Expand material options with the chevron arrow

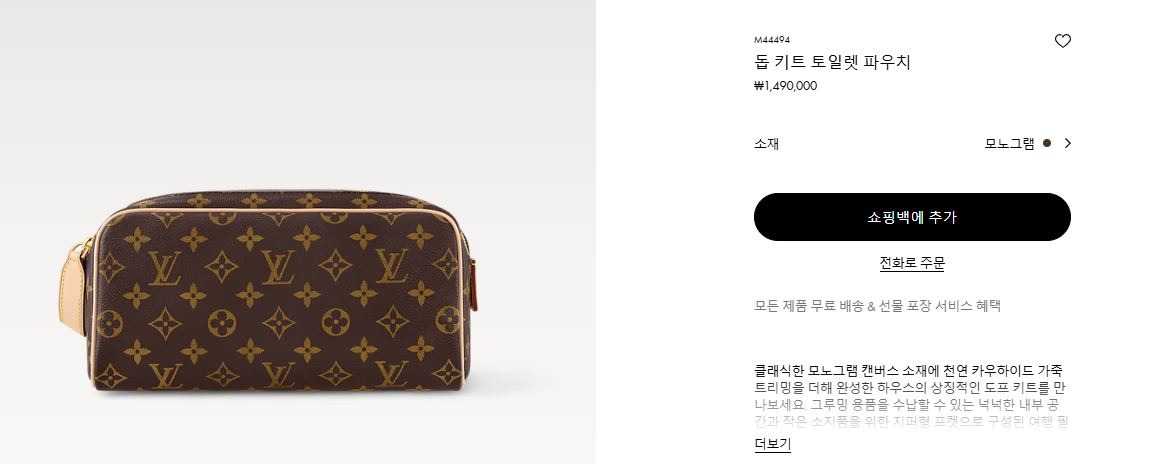pyautogui.click(x=1067, y=144)
